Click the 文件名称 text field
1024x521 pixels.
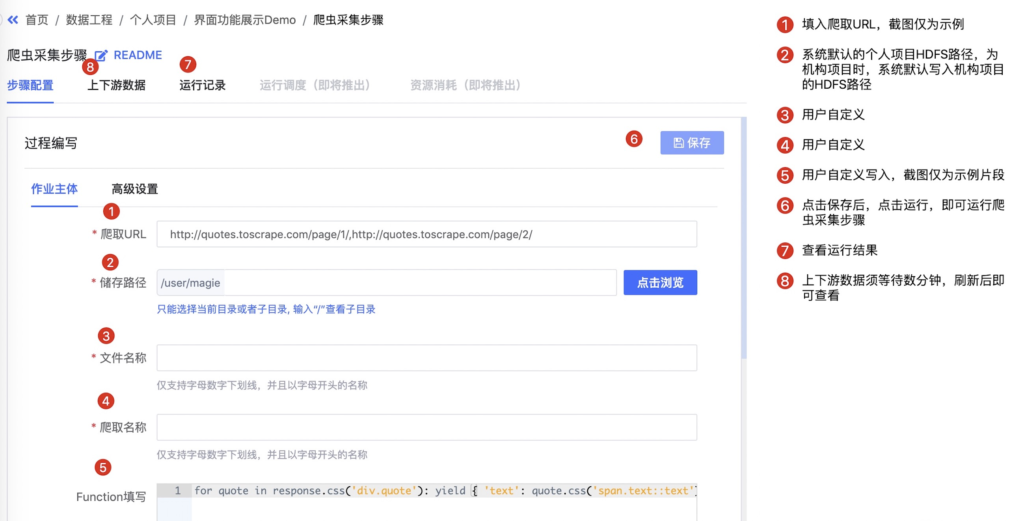coord(426,358)
